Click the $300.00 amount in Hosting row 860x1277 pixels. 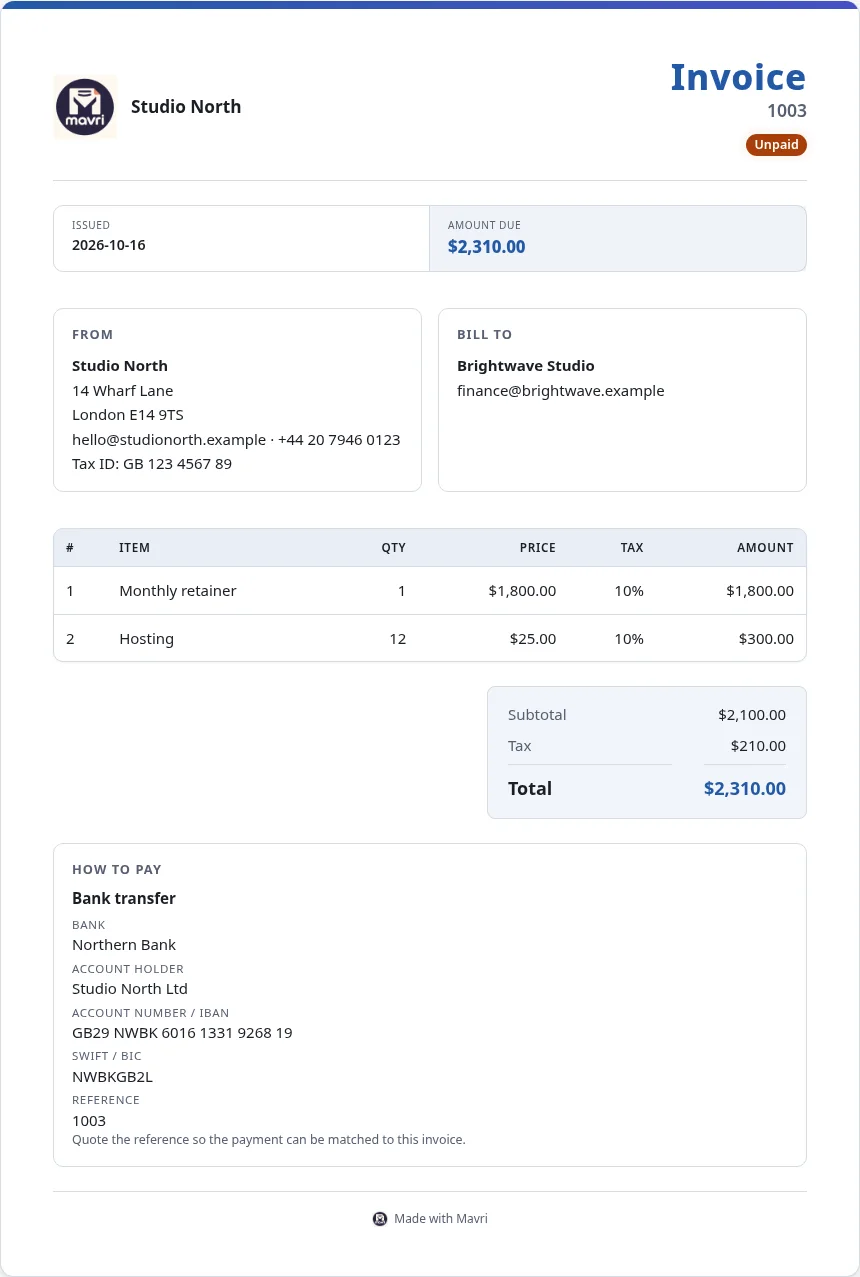pyautogui.click(x=767, y=639)
